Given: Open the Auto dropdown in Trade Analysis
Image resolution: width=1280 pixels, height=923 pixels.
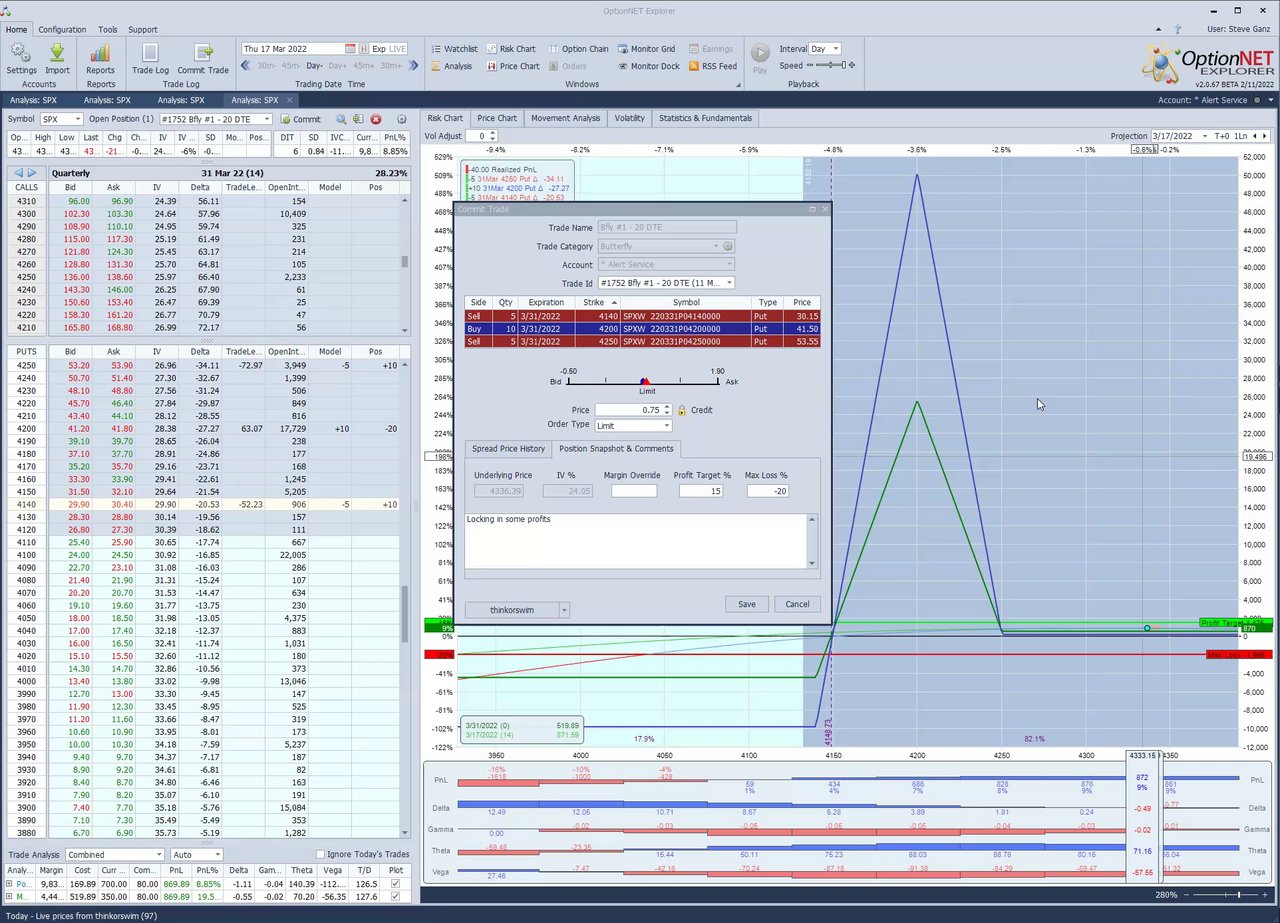Looking at the screenshot, I should point(216,855).
